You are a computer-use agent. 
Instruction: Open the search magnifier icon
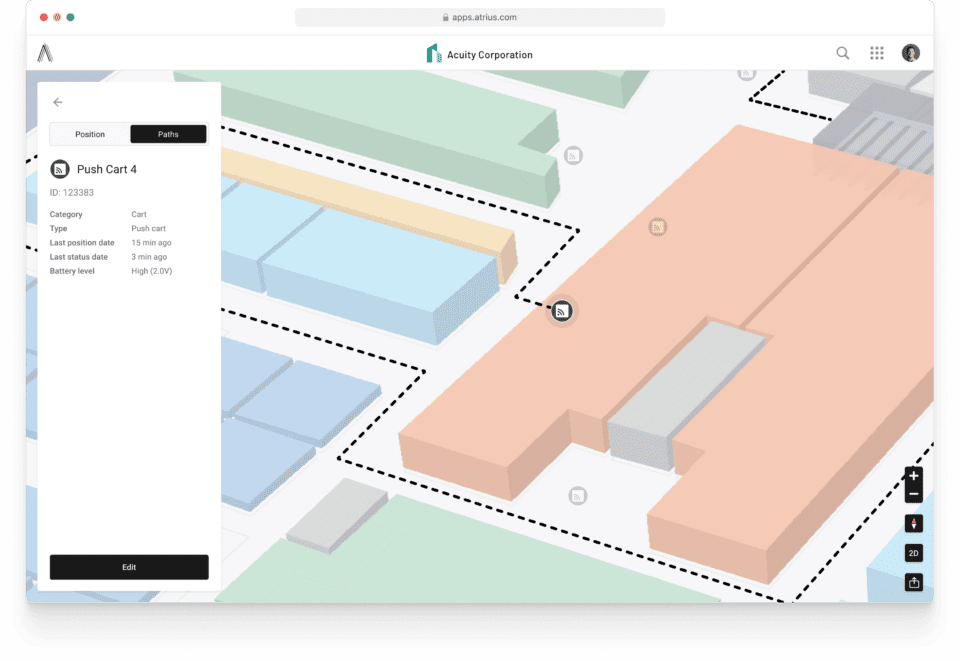tap(843, 54)
